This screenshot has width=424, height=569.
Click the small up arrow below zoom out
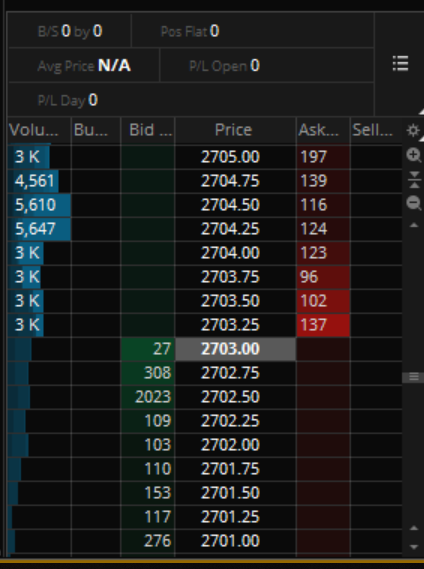tap(414, 225)
